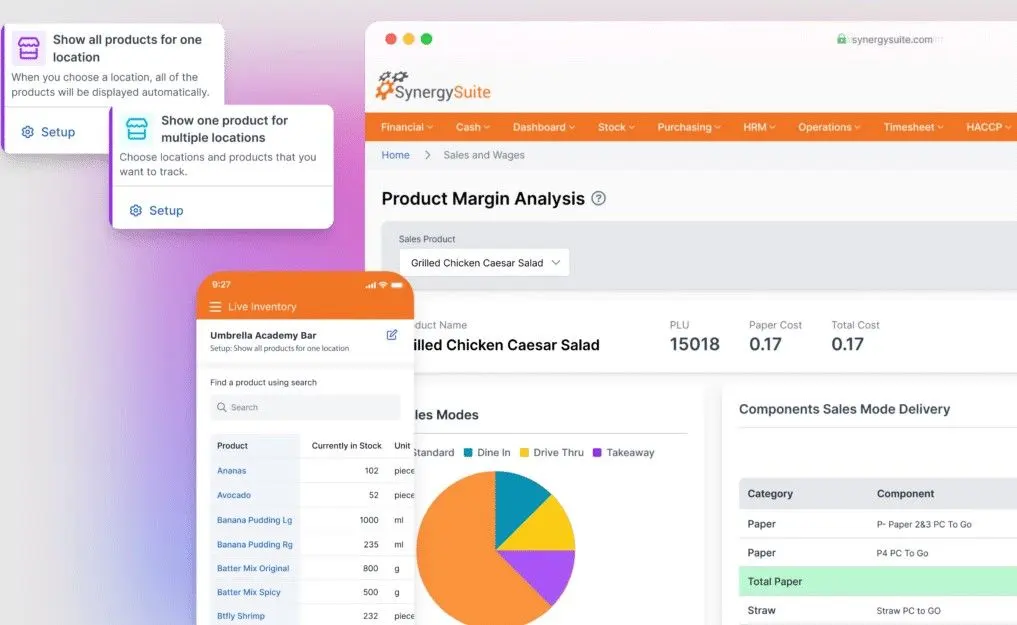The image size is (1017, 625).
Task: Open the Btfly Shrimp product
Action: coord(241,616)
